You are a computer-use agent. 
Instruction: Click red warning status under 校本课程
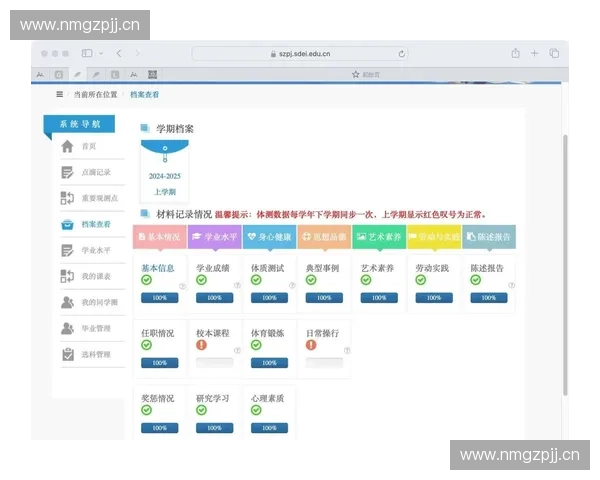click(201, 345)
